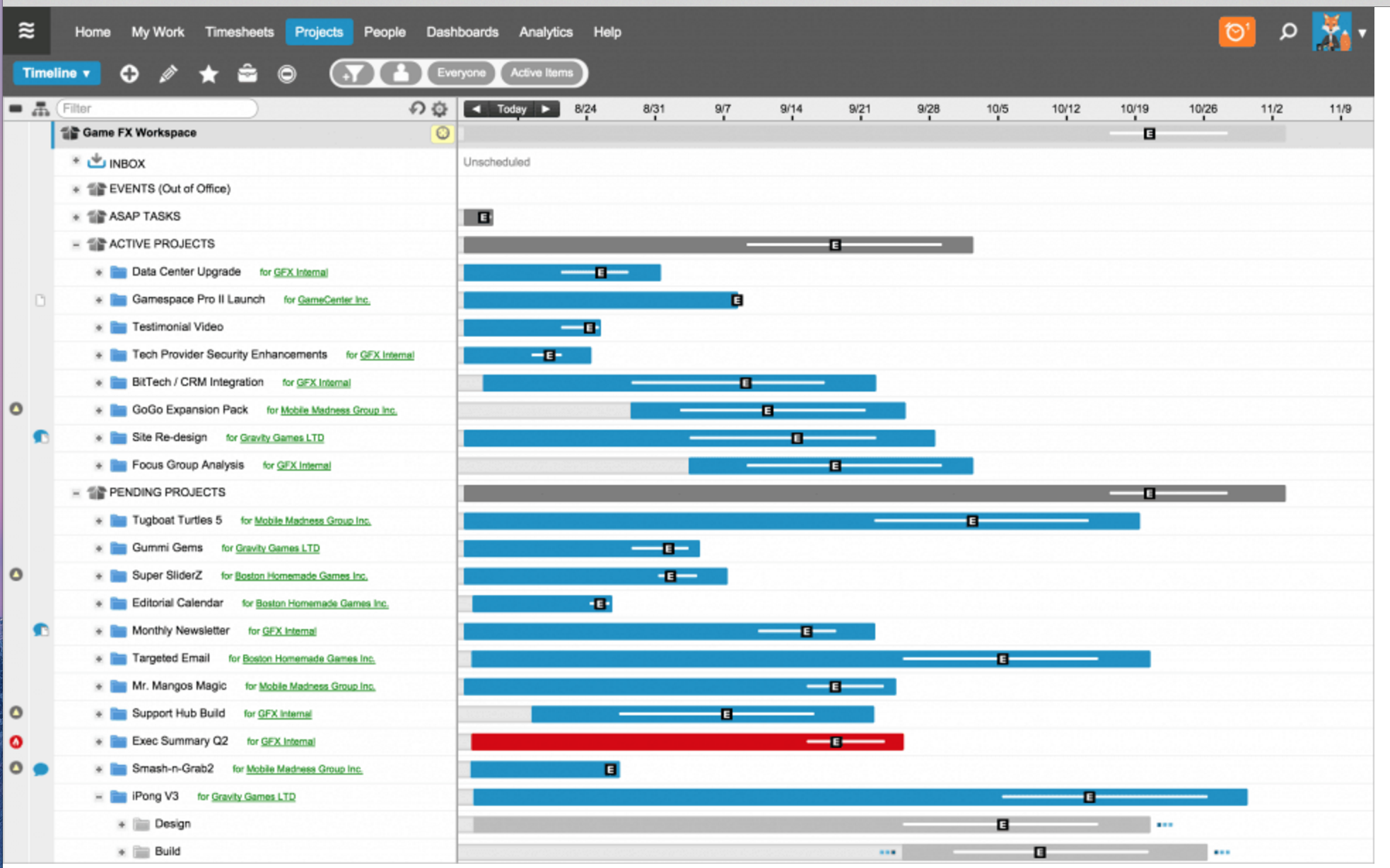This screenshot has height=868, width=1390.
Task: Click the star favorite icon
Action: [x=208, y=74]
